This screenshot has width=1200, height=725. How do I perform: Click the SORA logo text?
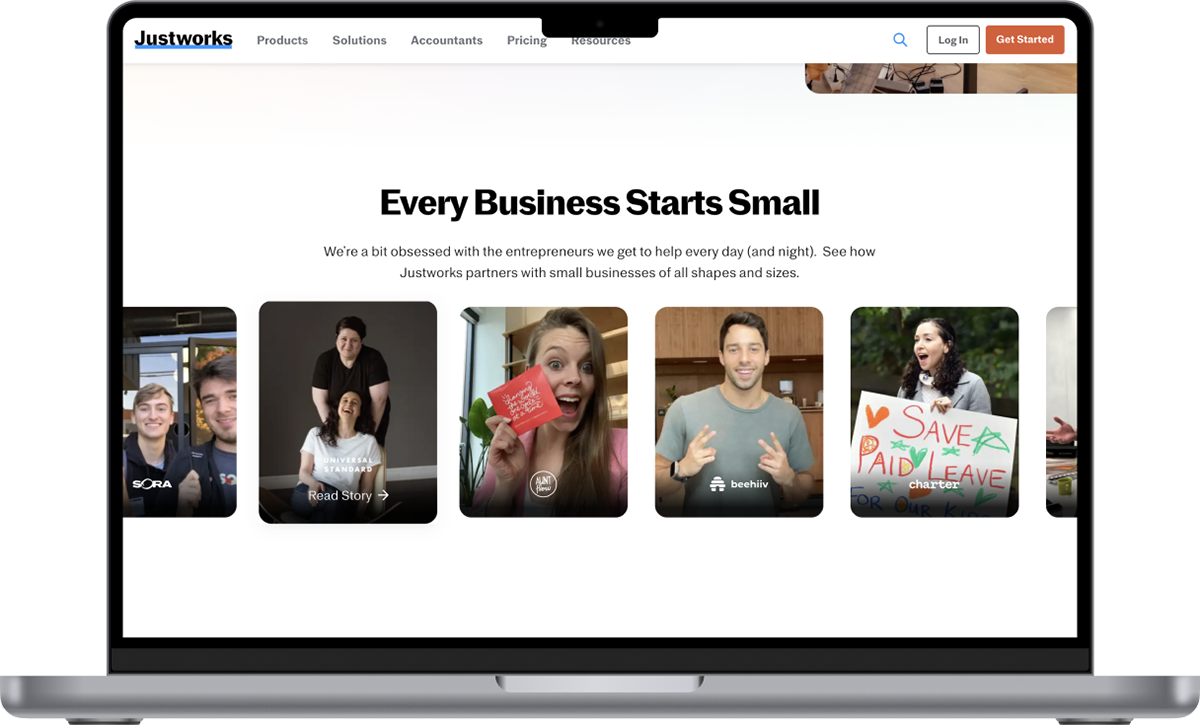[152, 484]
